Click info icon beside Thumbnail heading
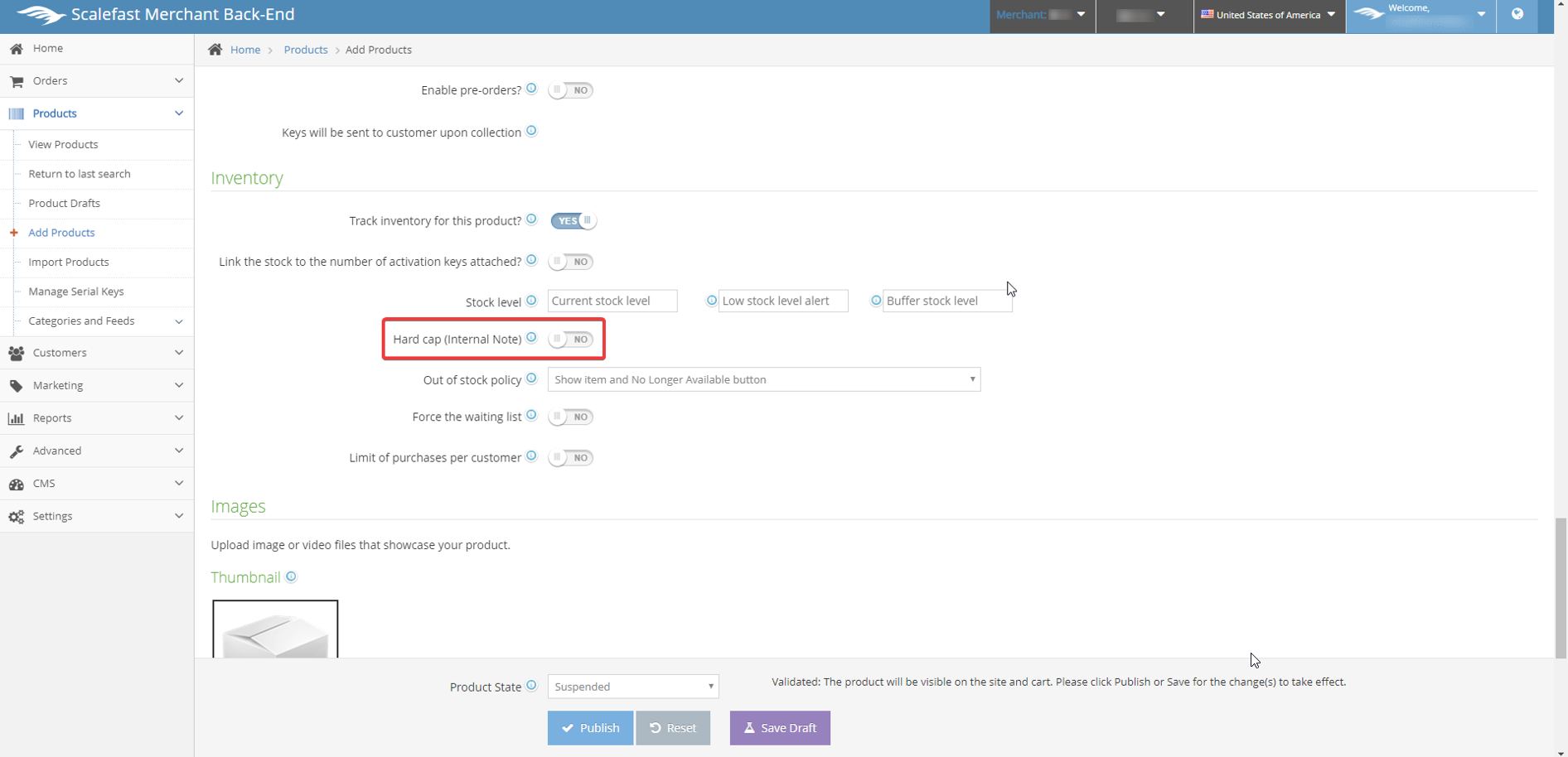1568x757 pixels. click(291, 576)
